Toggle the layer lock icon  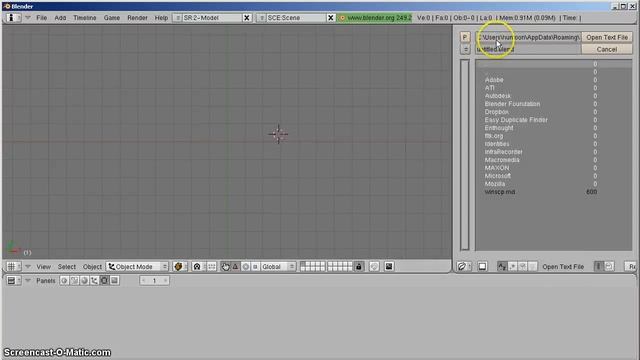pyautogui.click(x=358, y=267)
